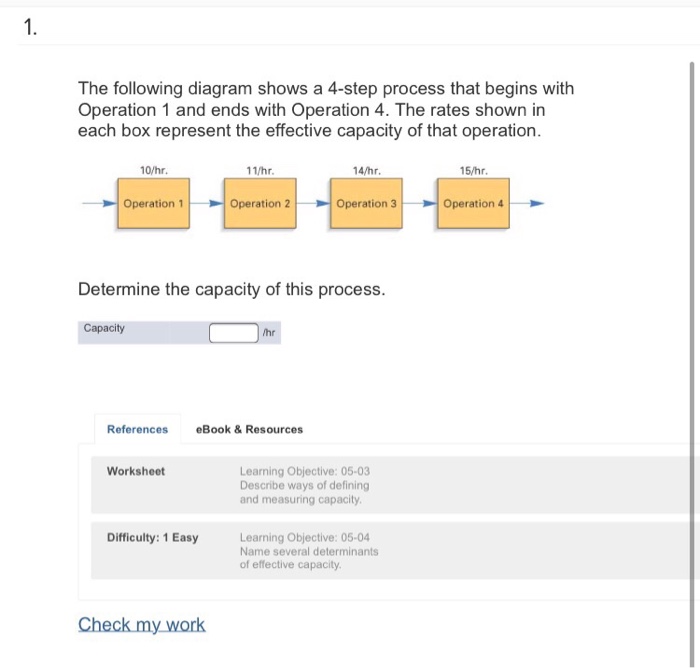Select the Operation 2 box in diagram
Screen dimensions: 700x668
[260, 204]
